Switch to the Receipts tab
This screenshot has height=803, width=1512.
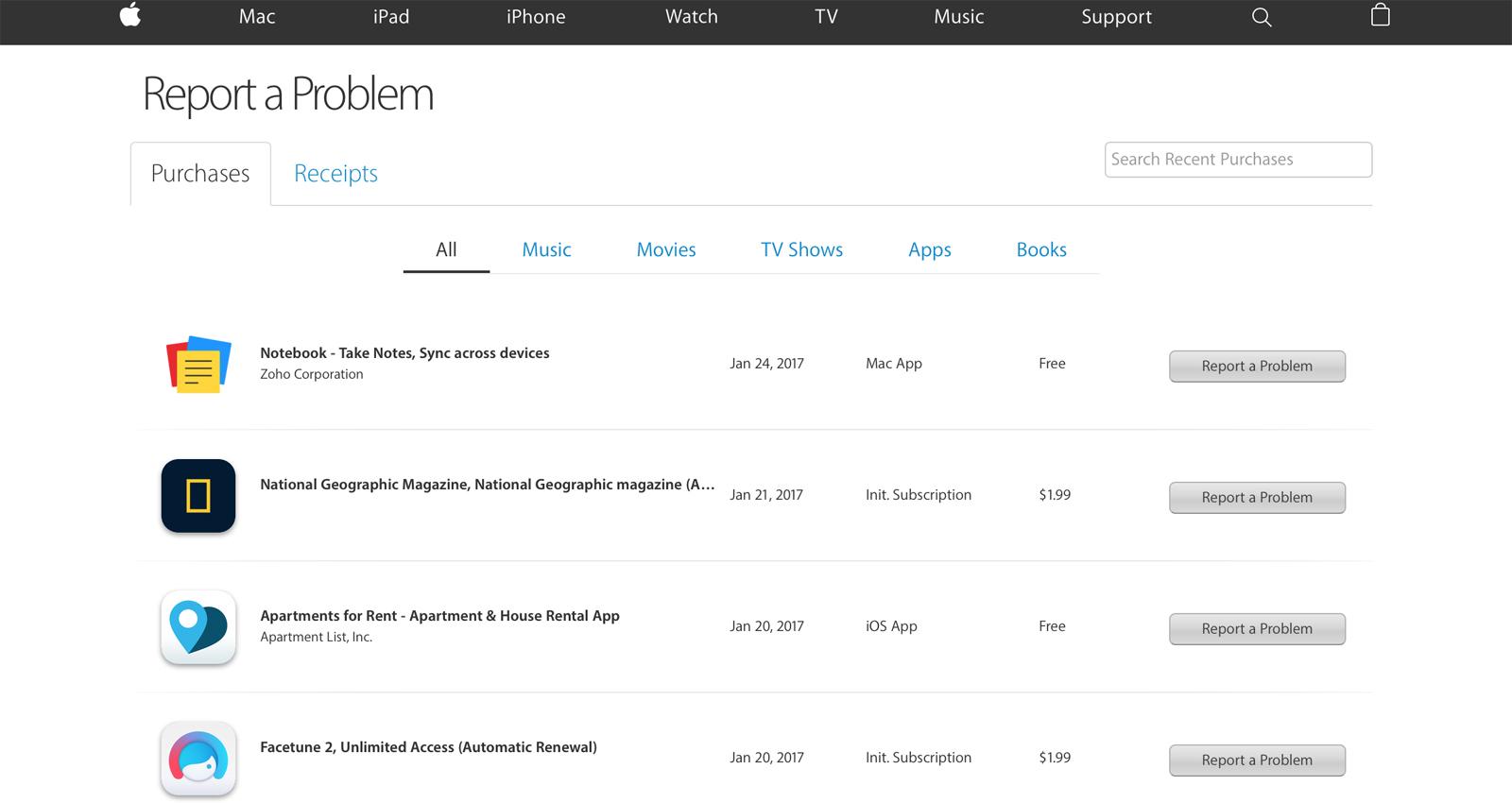point(335,174)
